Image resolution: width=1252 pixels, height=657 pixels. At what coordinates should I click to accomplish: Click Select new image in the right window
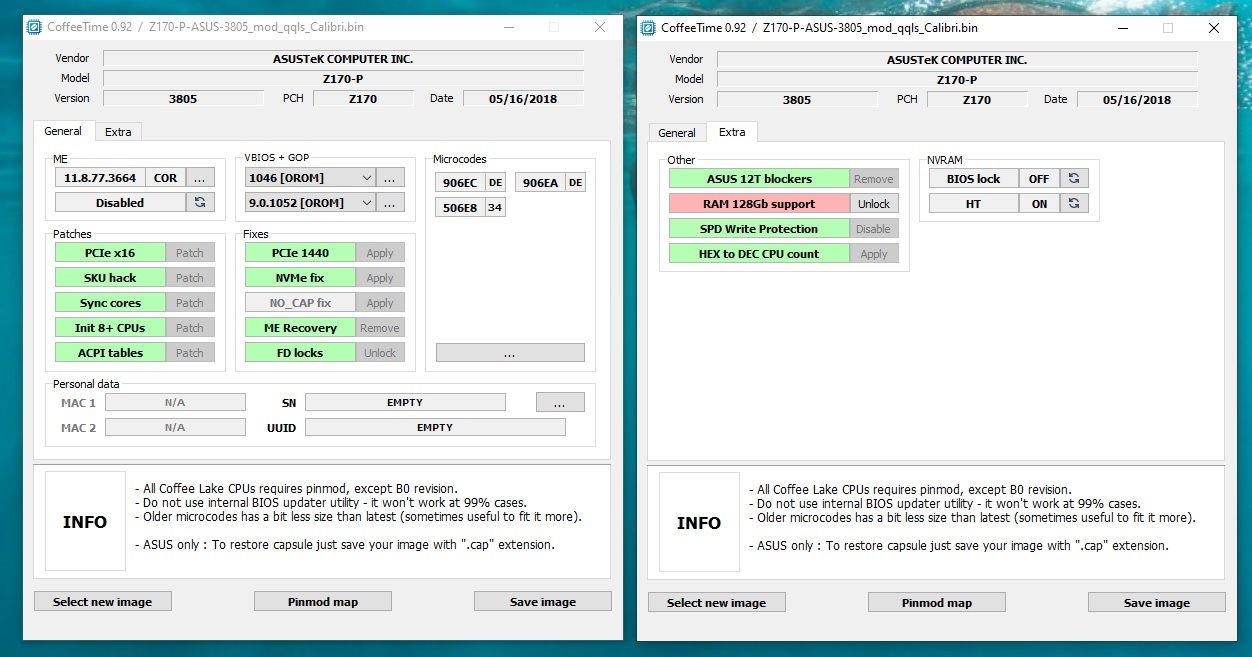tap(716, 602)
